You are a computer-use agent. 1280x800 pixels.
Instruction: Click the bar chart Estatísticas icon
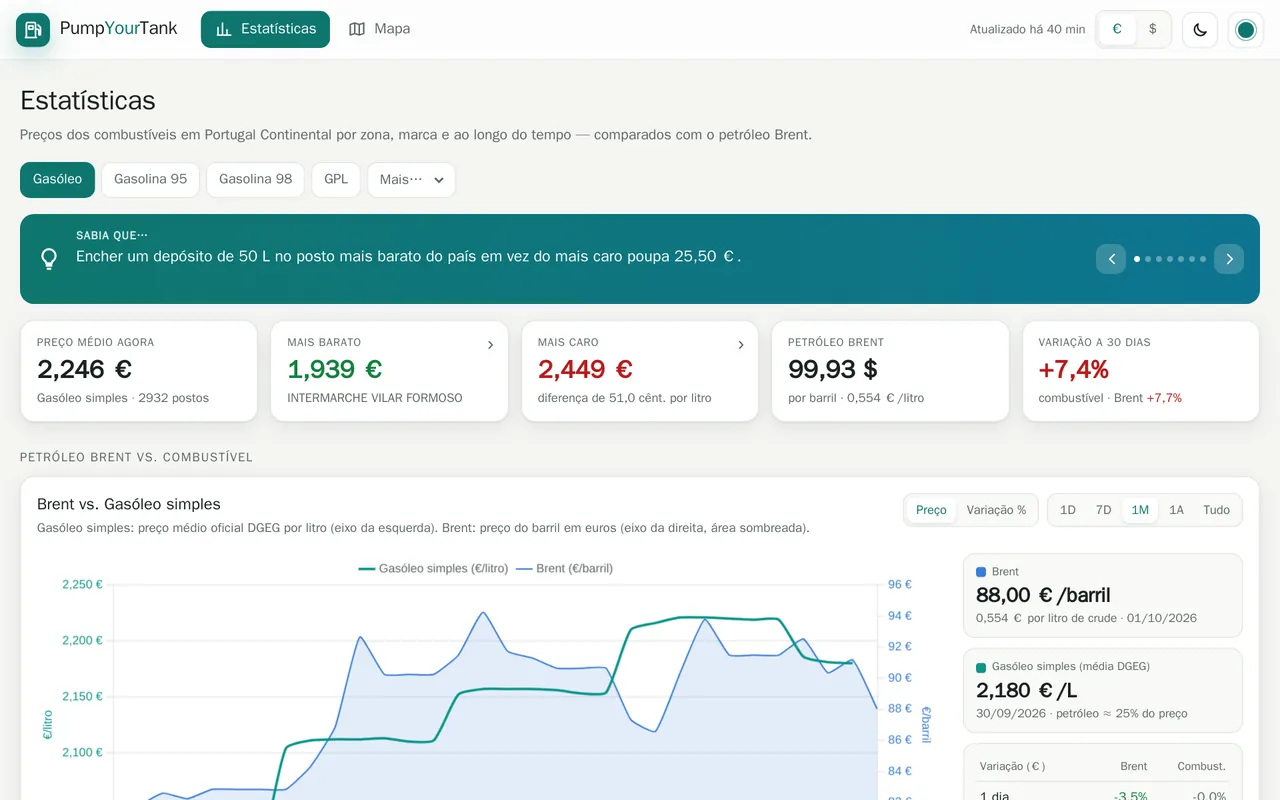224,29
